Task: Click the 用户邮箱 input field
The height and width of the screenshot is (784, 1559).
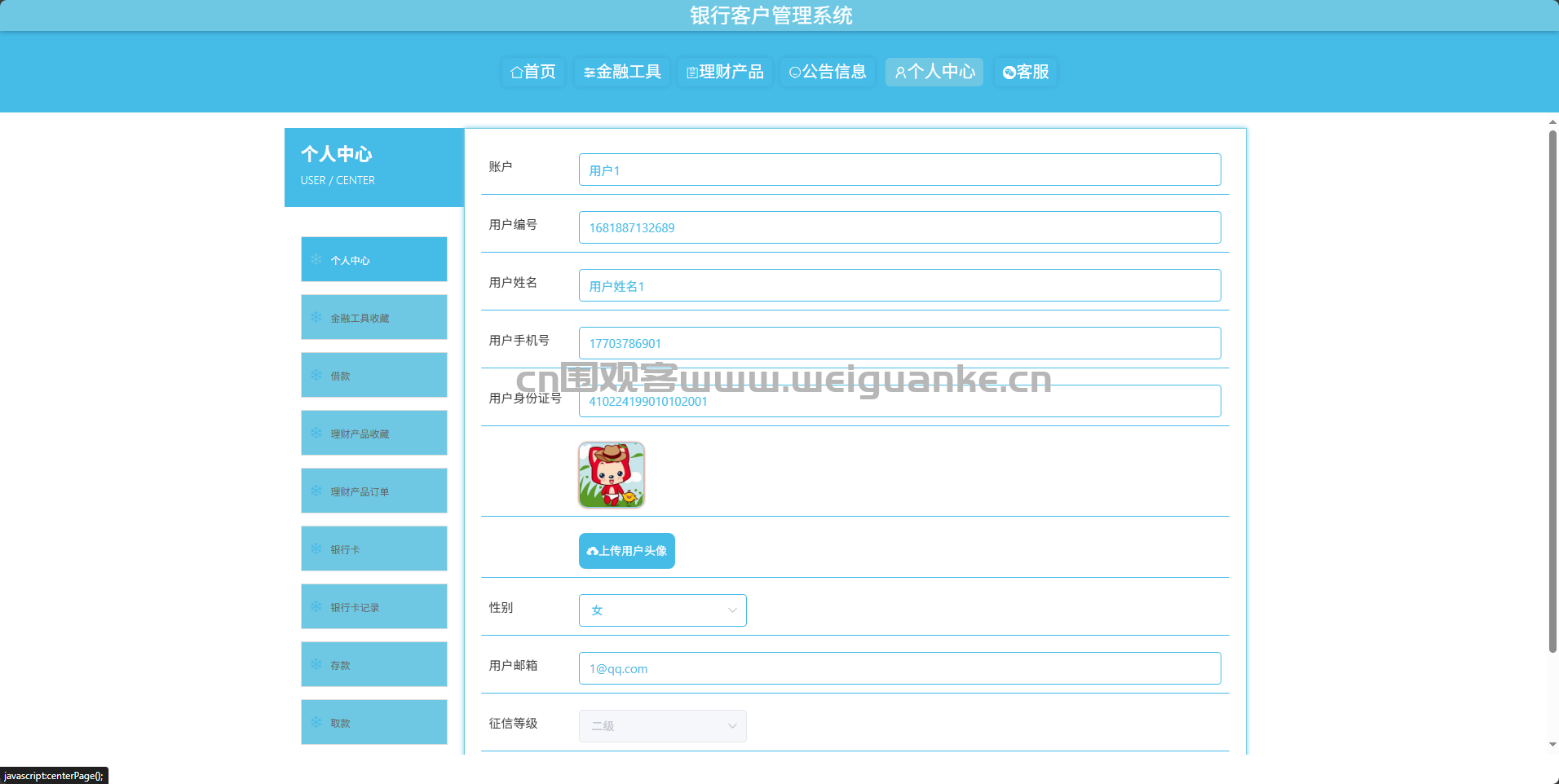Action: coord(900,668)
